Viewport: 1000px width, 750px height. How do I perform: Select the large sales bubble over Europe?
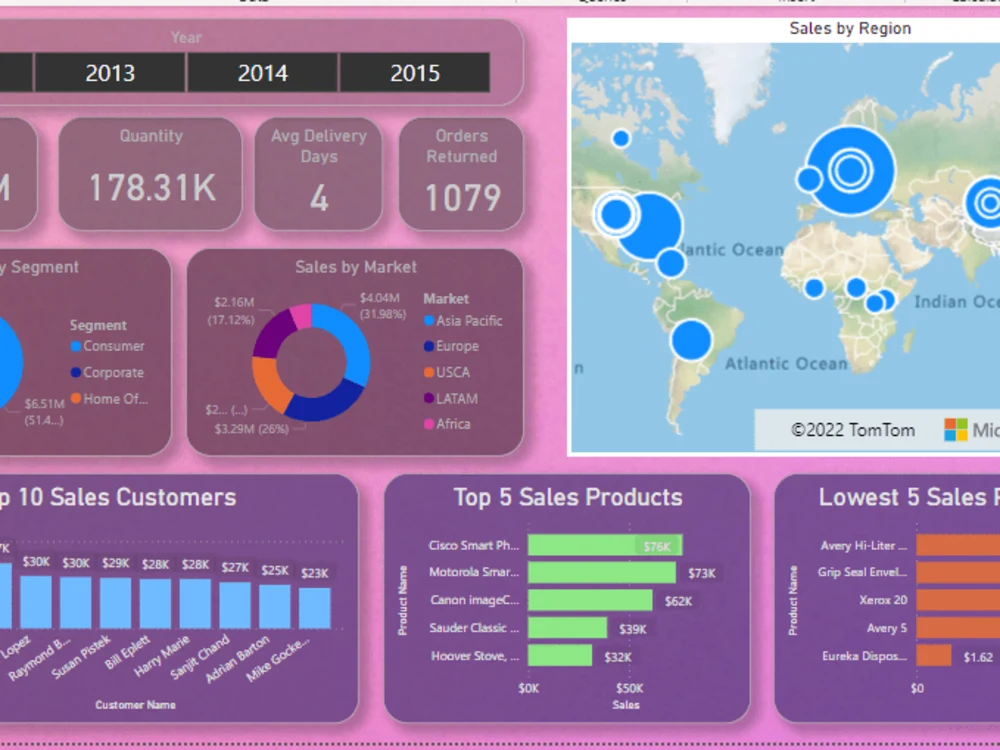pyautogui.click(x=848, y=170)
